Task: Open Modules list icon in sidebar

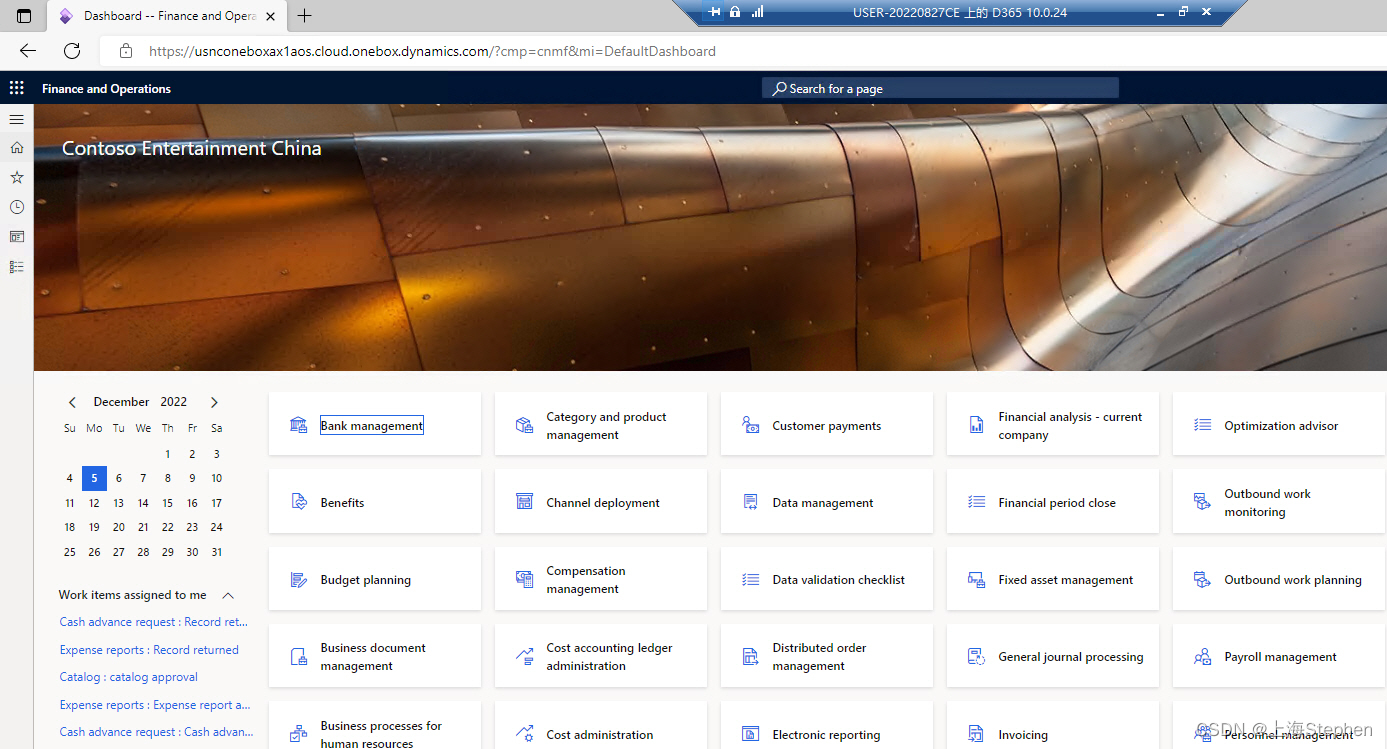Action: pyautogui.click(x=16, y=267)
